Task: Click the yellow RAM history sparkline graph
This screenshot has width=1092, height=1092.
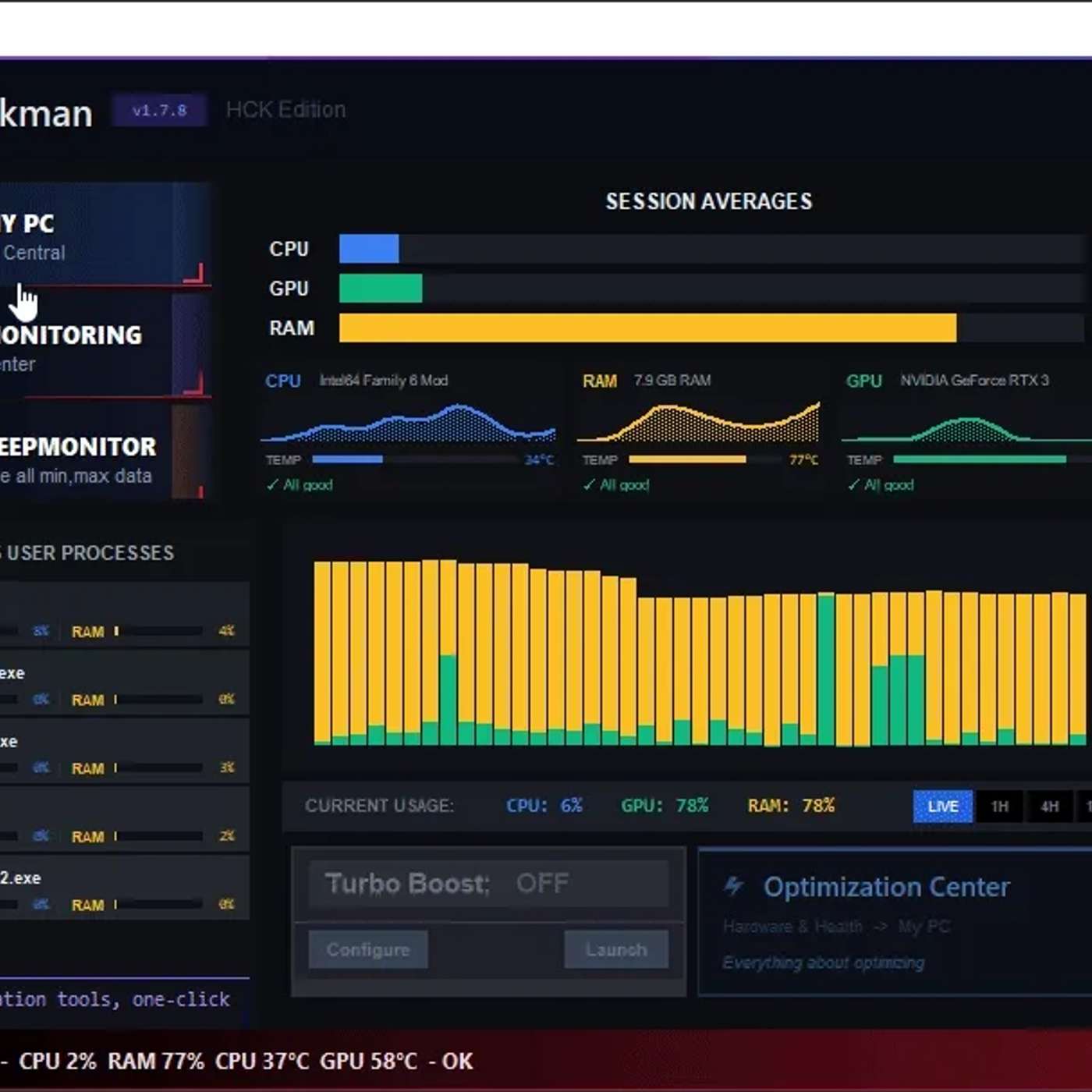Action: 698,422
